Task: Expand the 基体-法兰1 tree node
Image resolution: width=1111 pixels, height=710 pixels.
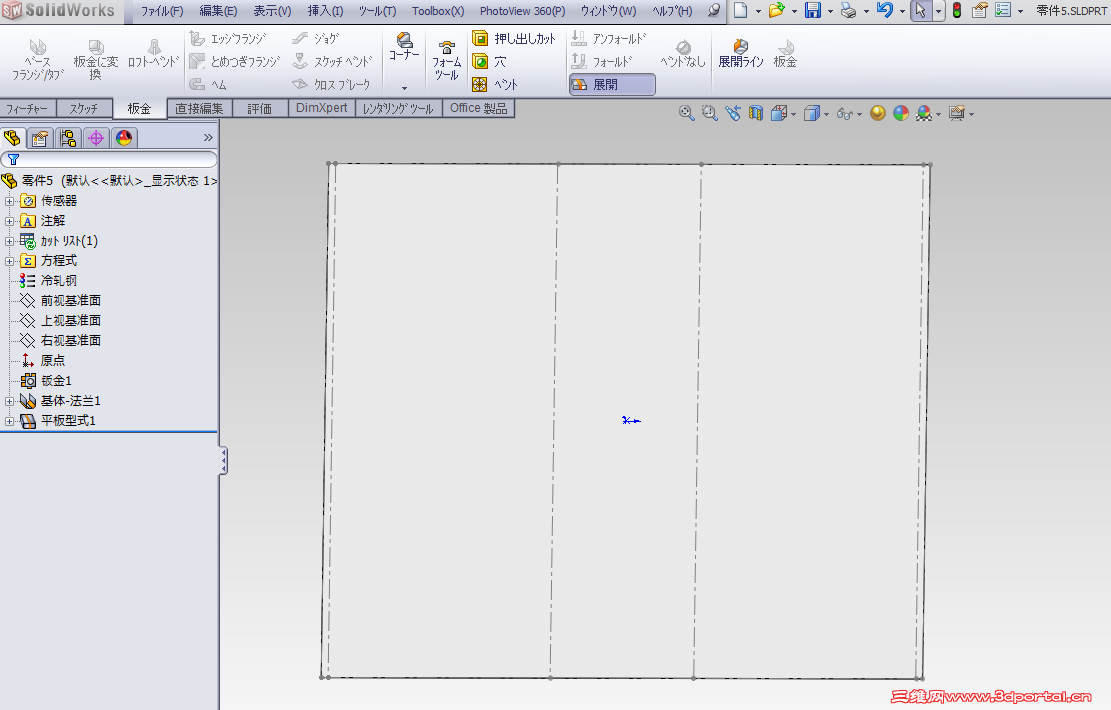Action: tap(9, 401)
